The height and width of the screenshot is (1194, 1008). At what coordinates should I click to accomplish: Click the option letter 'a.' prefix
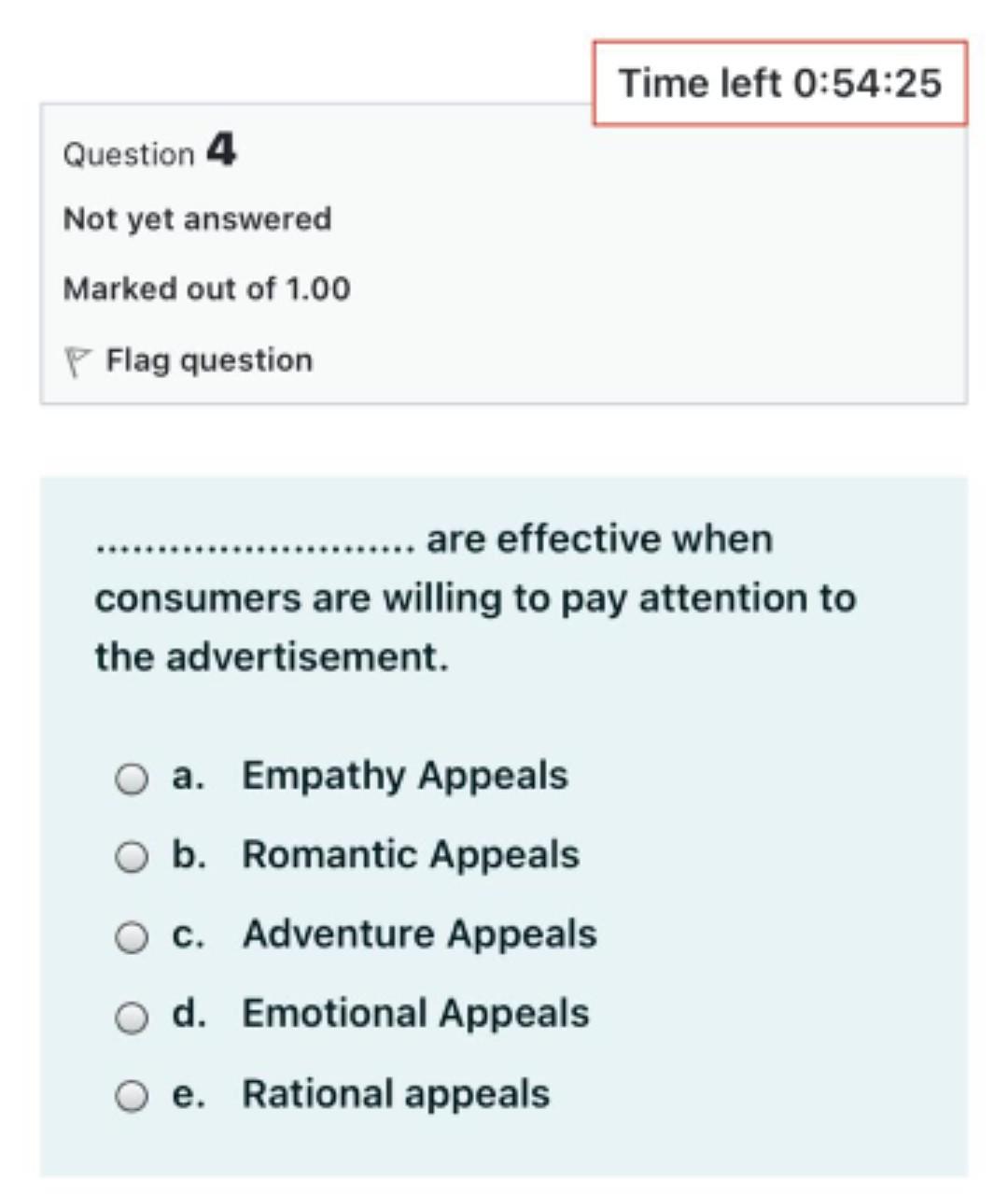coord(188,776)
